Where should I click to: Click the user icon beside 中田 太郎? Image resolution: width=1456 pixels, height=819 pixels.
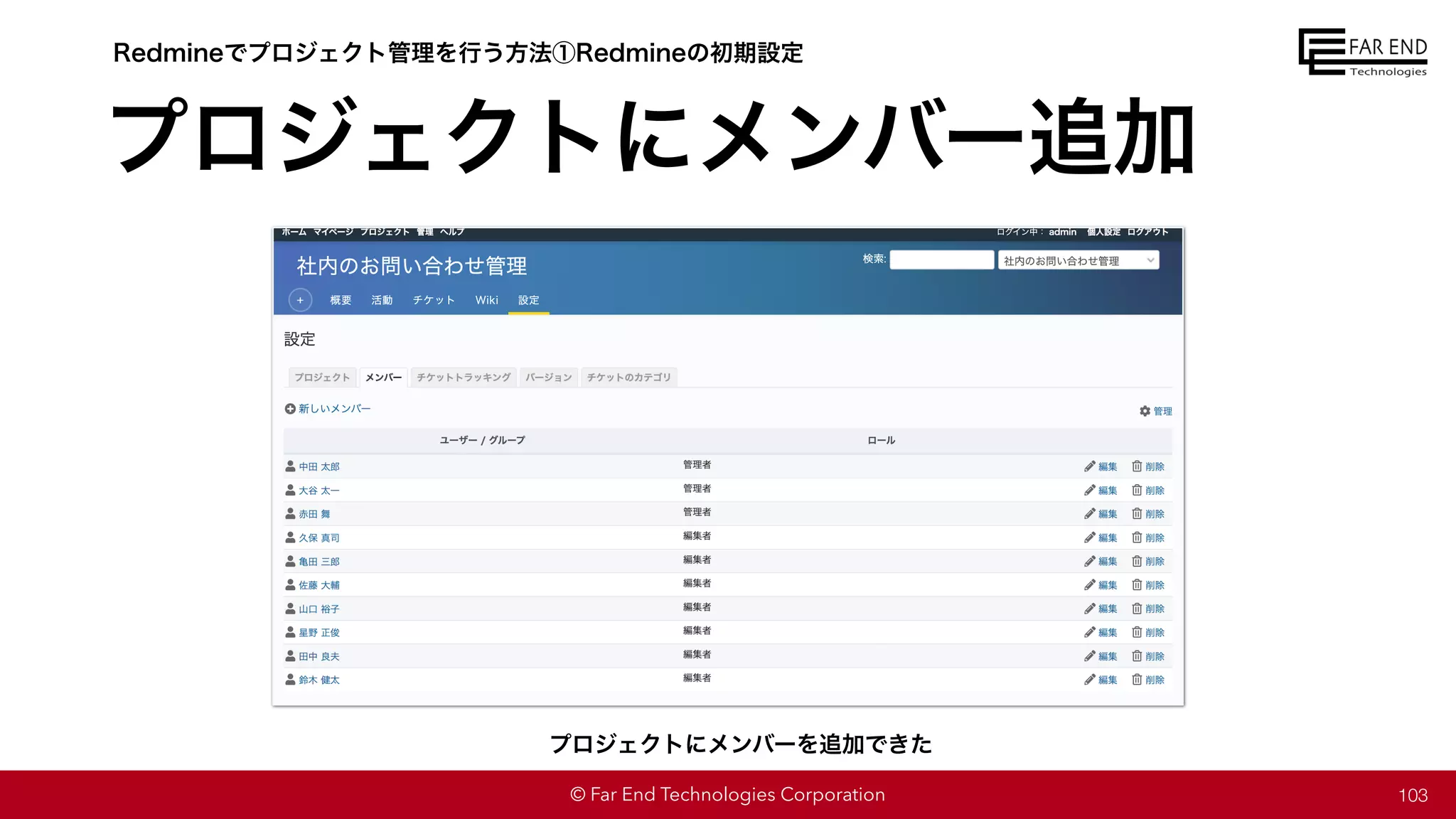pos(290,466)
